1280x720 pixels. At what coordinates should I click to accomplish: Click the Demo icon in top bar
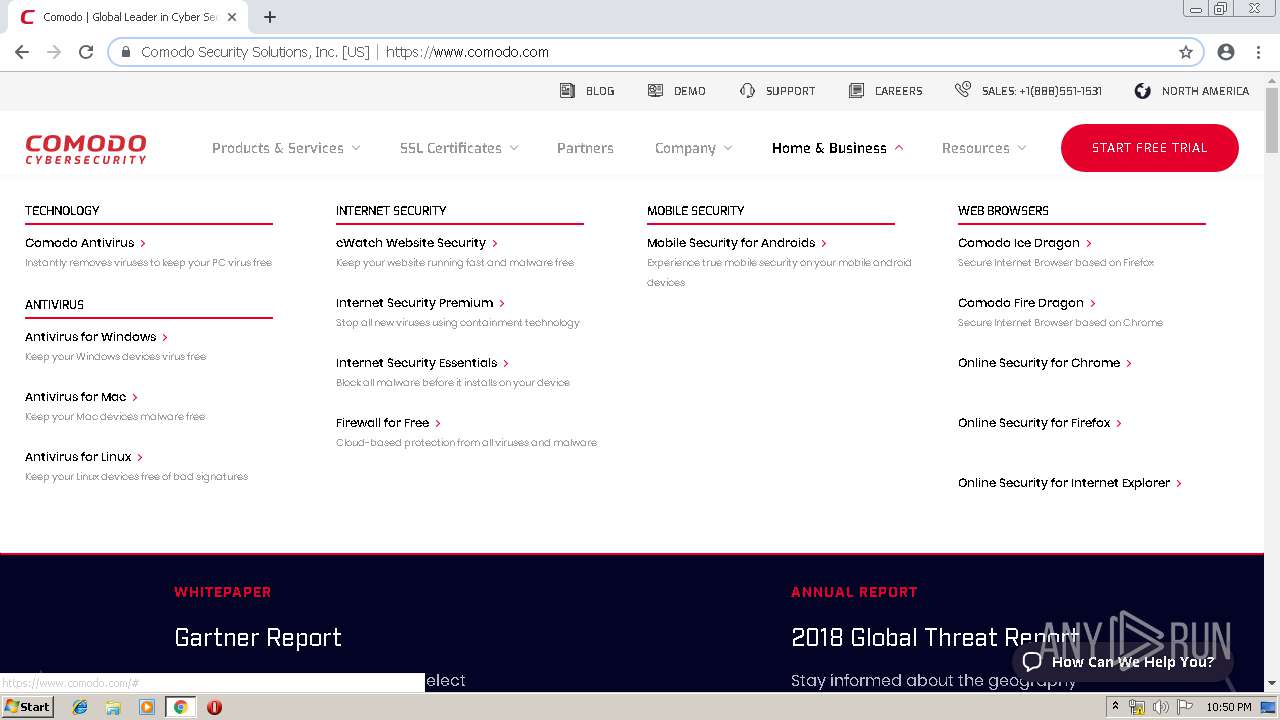coord(655,90)
